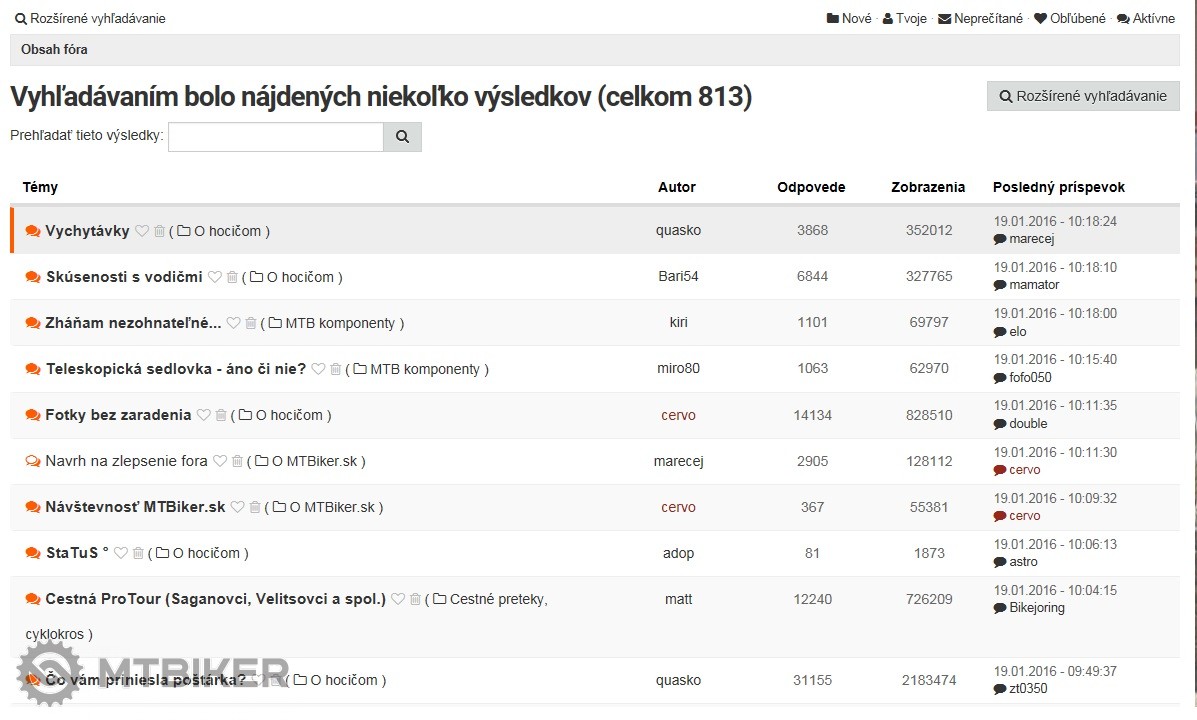This screenshot has width=1197, height=720.
Task: Click the trash icon next to StaTuS
Action: (138, 553)
